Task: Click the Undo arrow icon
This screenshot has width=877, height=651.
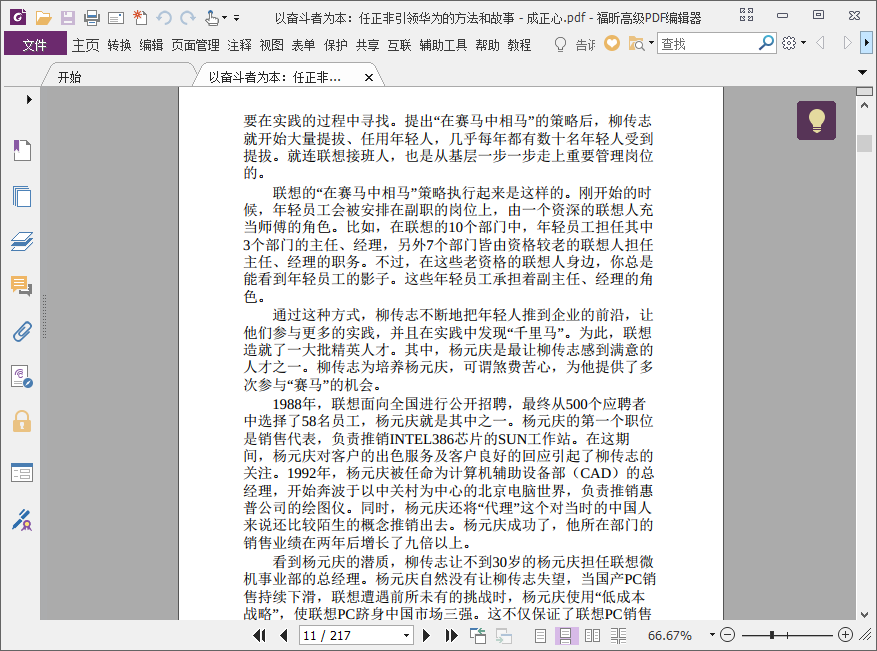Action: [164, 18]
